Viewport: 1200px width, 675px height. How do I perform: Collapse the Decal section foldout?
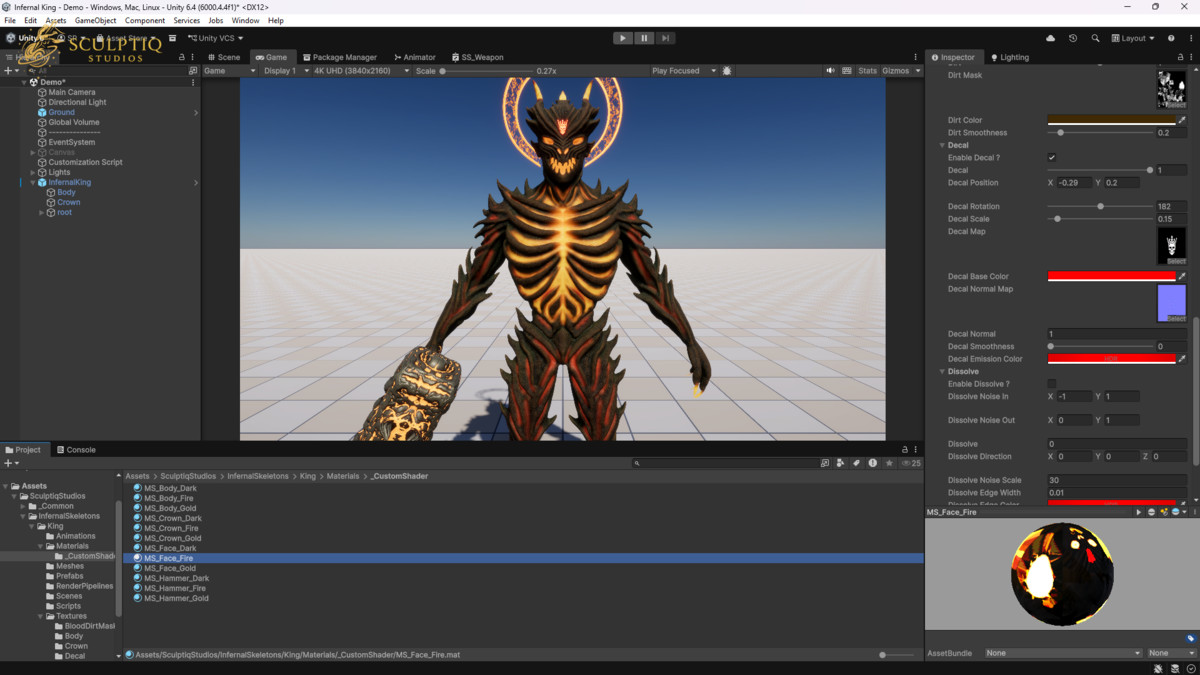tap(942, 145)
